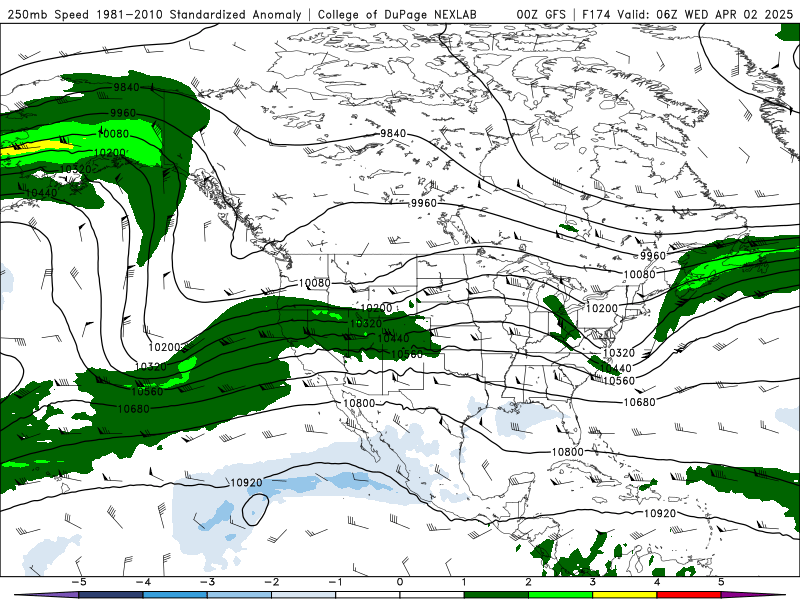This screenshot has height=600, width=800.
Task: Click the 'F174 Valid: 06Z WED APR 02 2025' text
Action: (687, 14)
